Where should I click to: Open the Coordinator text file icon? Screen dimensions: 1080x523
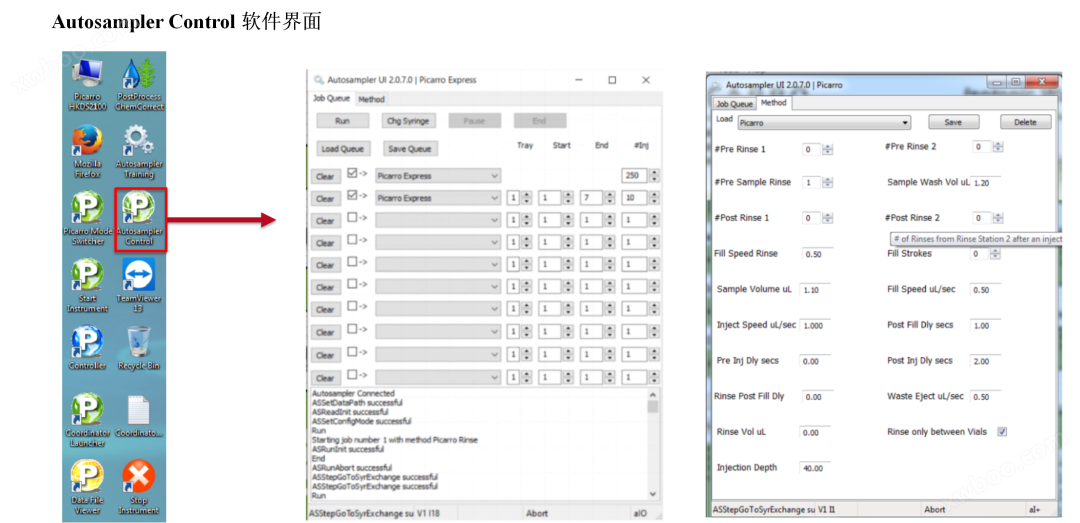(x=139, y=416)
